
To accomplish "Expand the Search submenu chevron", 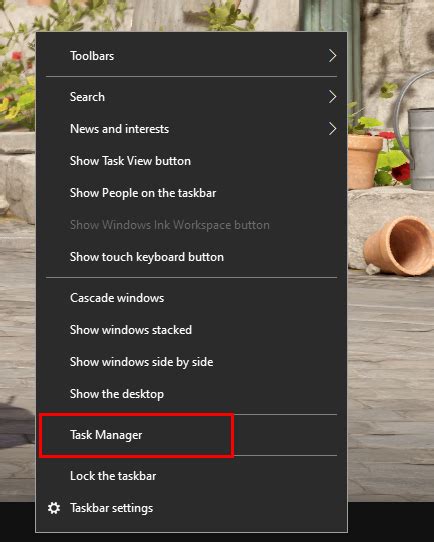I will point(332,97).
